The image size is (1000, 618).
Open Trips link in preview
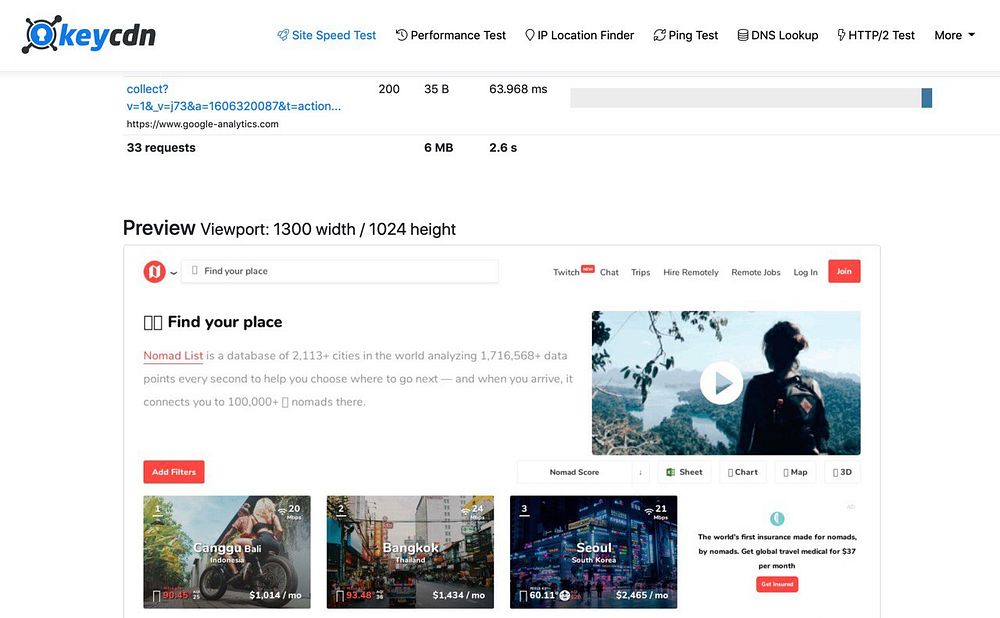coord(640,272)
